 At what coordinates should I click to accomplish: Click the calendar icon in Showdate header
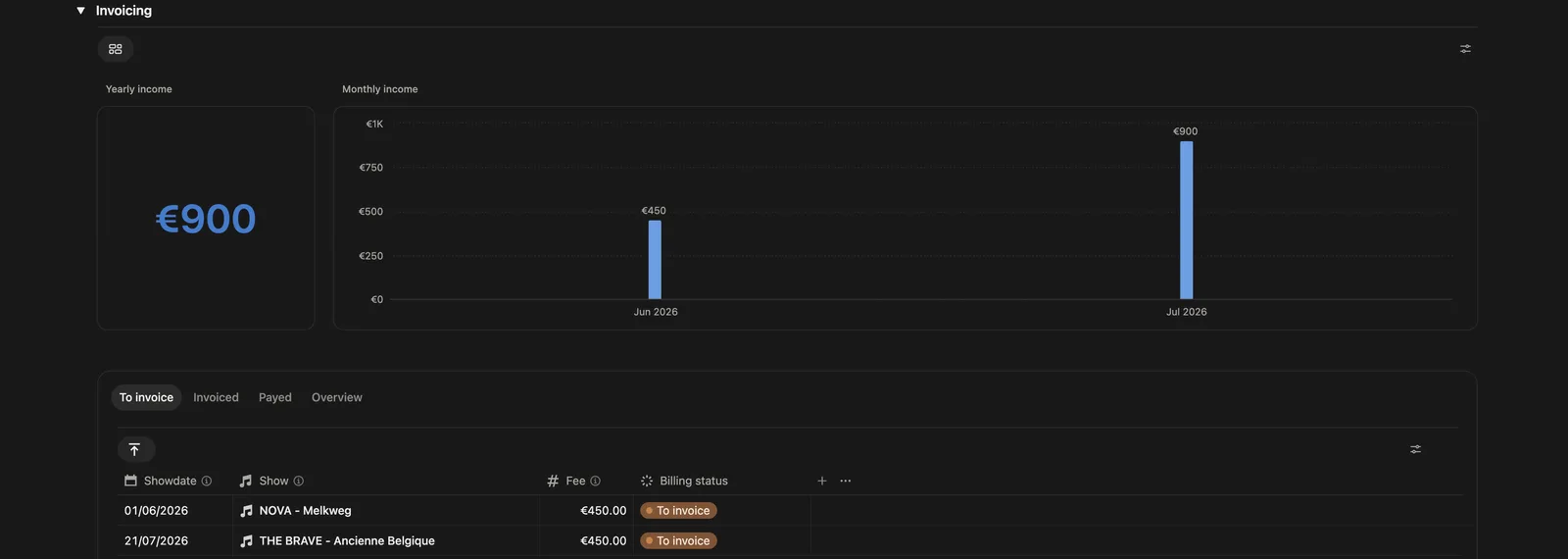(x=130, y=481)
